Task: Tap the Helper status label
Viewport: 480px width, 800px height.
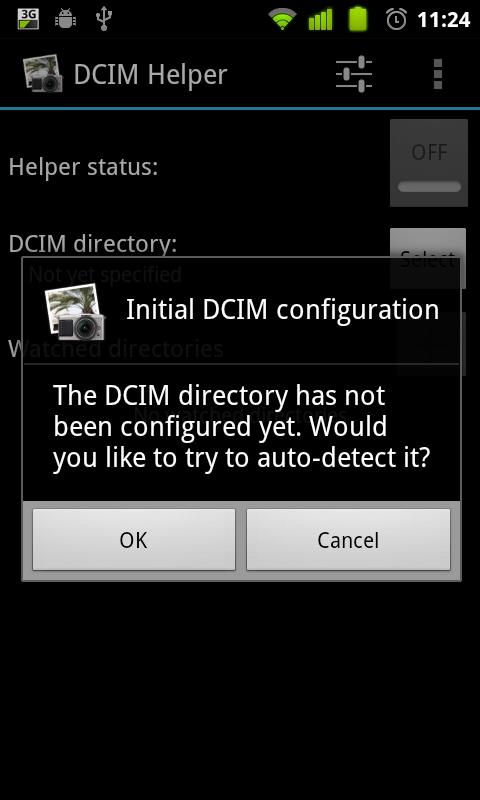Action: [x=84, y=167]
